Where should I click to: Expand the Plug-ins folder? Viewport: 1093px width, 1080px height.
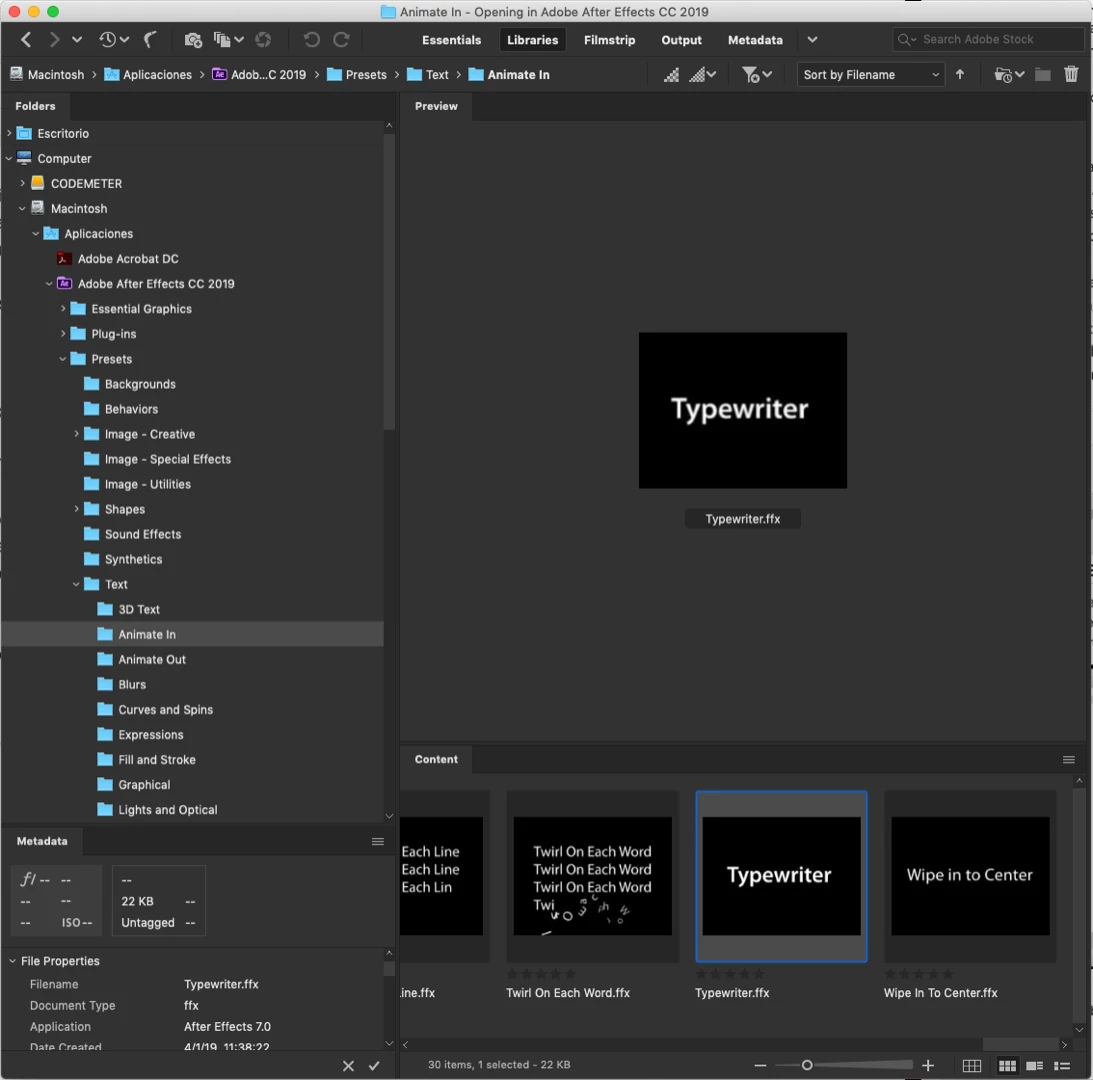[x=63, y=334]
